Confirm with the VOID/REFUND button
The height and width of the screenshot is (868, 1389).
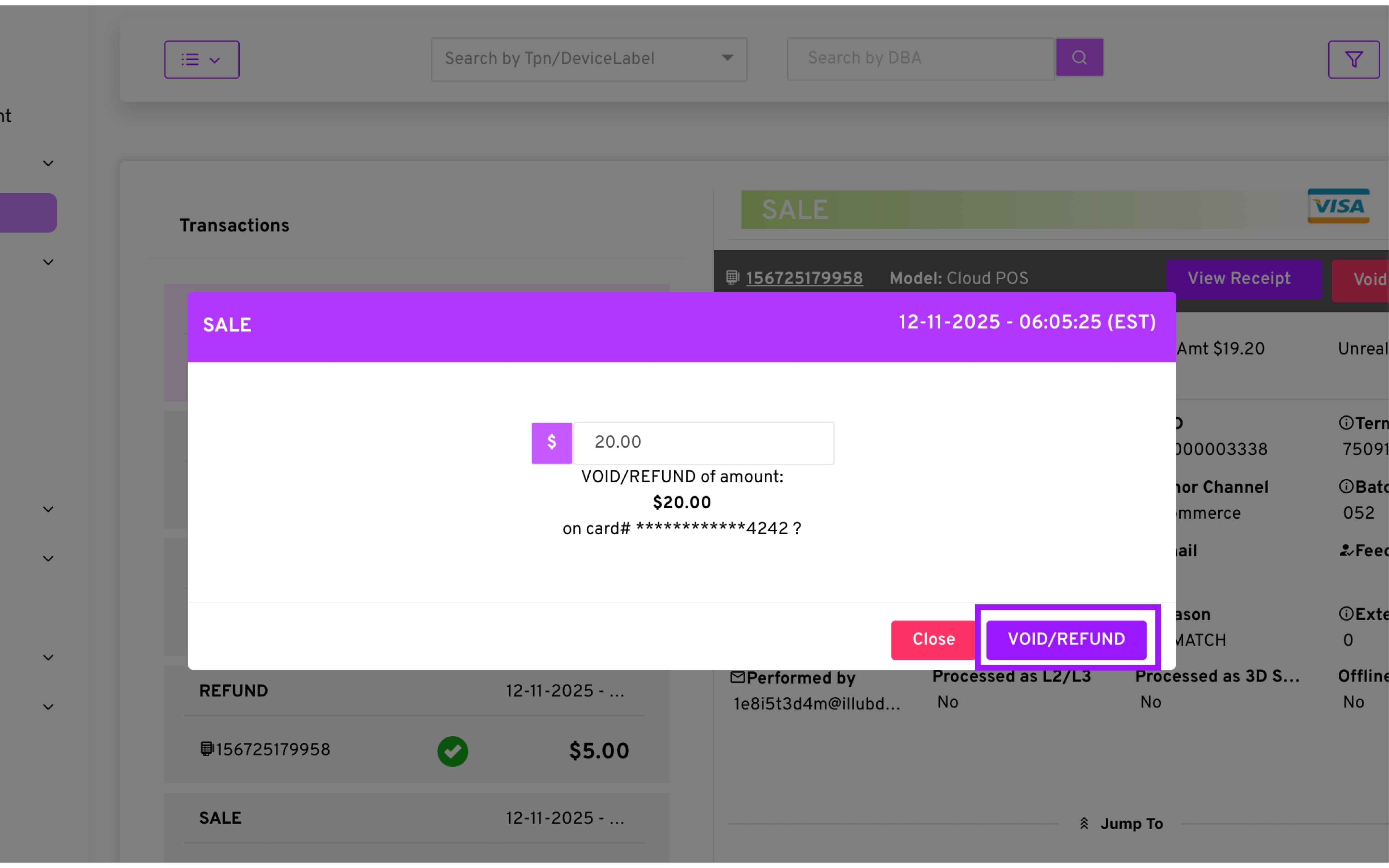tap(1066, 639)
